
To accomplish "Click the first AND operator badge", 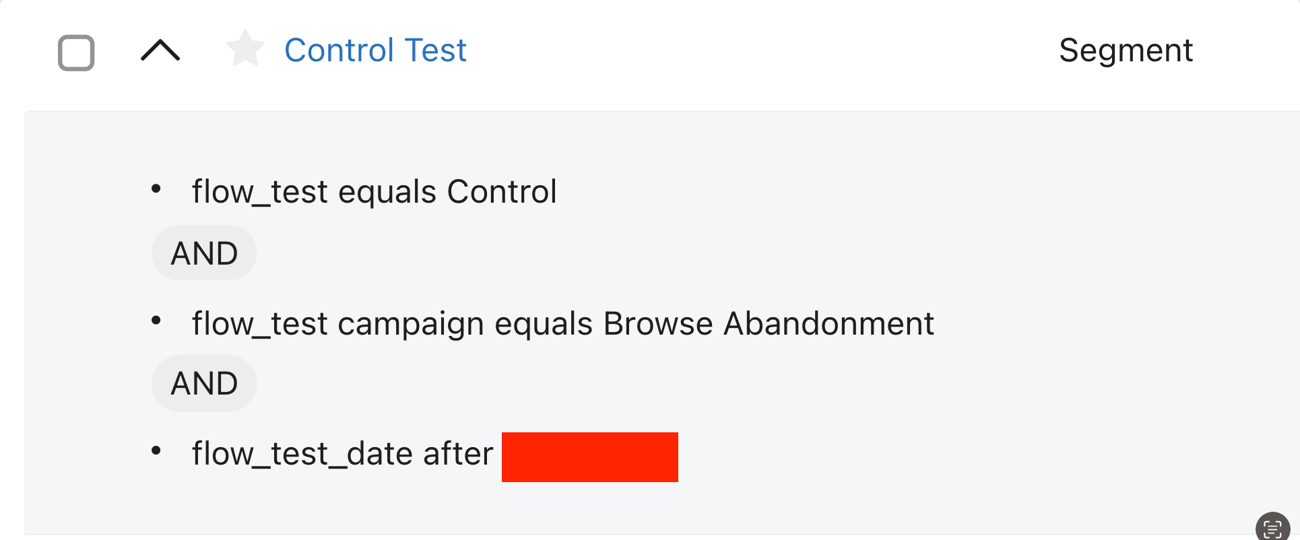I will click(204, 253).
